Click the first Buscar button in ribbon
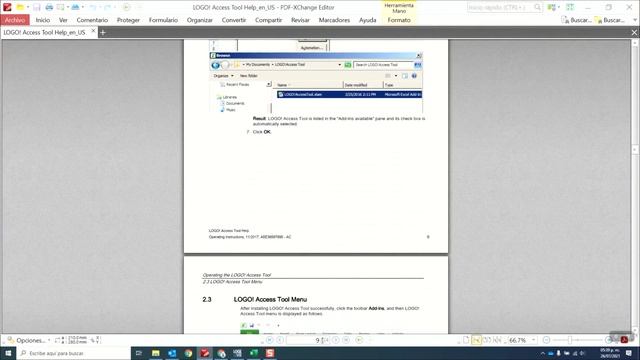Image resolution: width=640 pixels, height=360 pixels. click(x=576, y=20)
